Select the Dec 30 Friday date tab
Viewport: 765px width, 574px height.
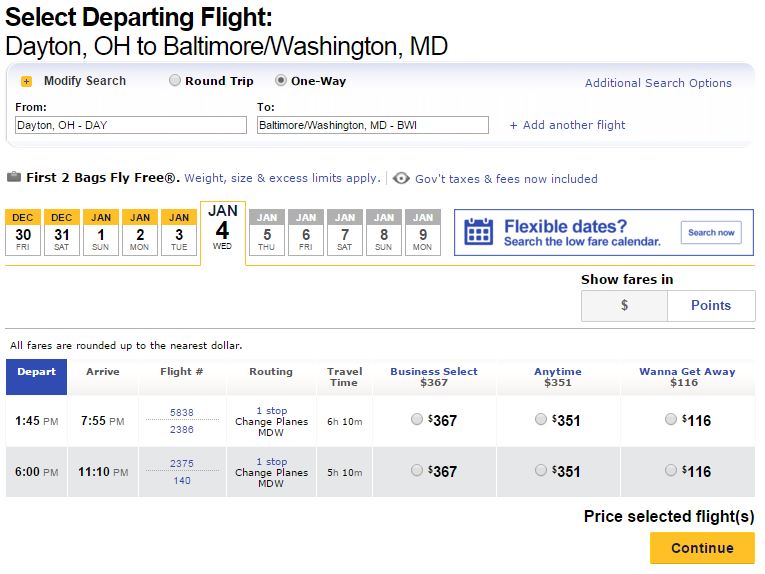pyautogui.click(x=23, y=232)
